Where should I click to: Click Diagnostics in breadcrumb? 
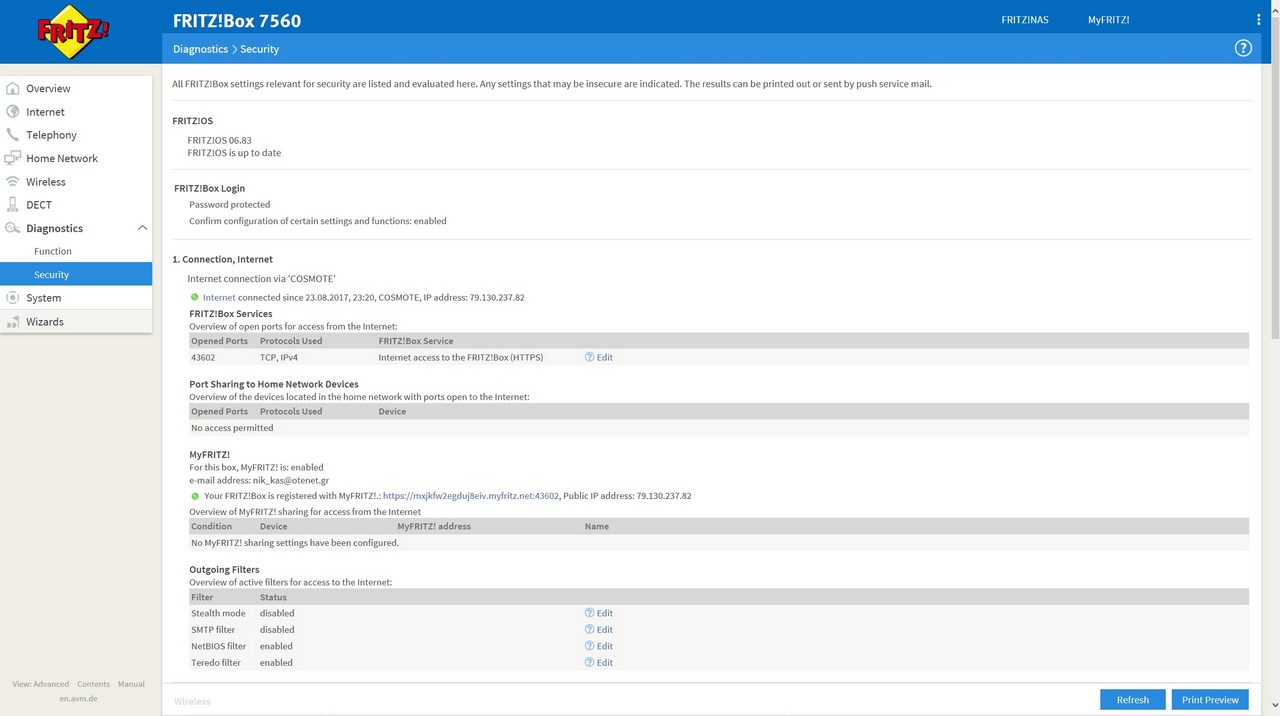click(200, 48)
